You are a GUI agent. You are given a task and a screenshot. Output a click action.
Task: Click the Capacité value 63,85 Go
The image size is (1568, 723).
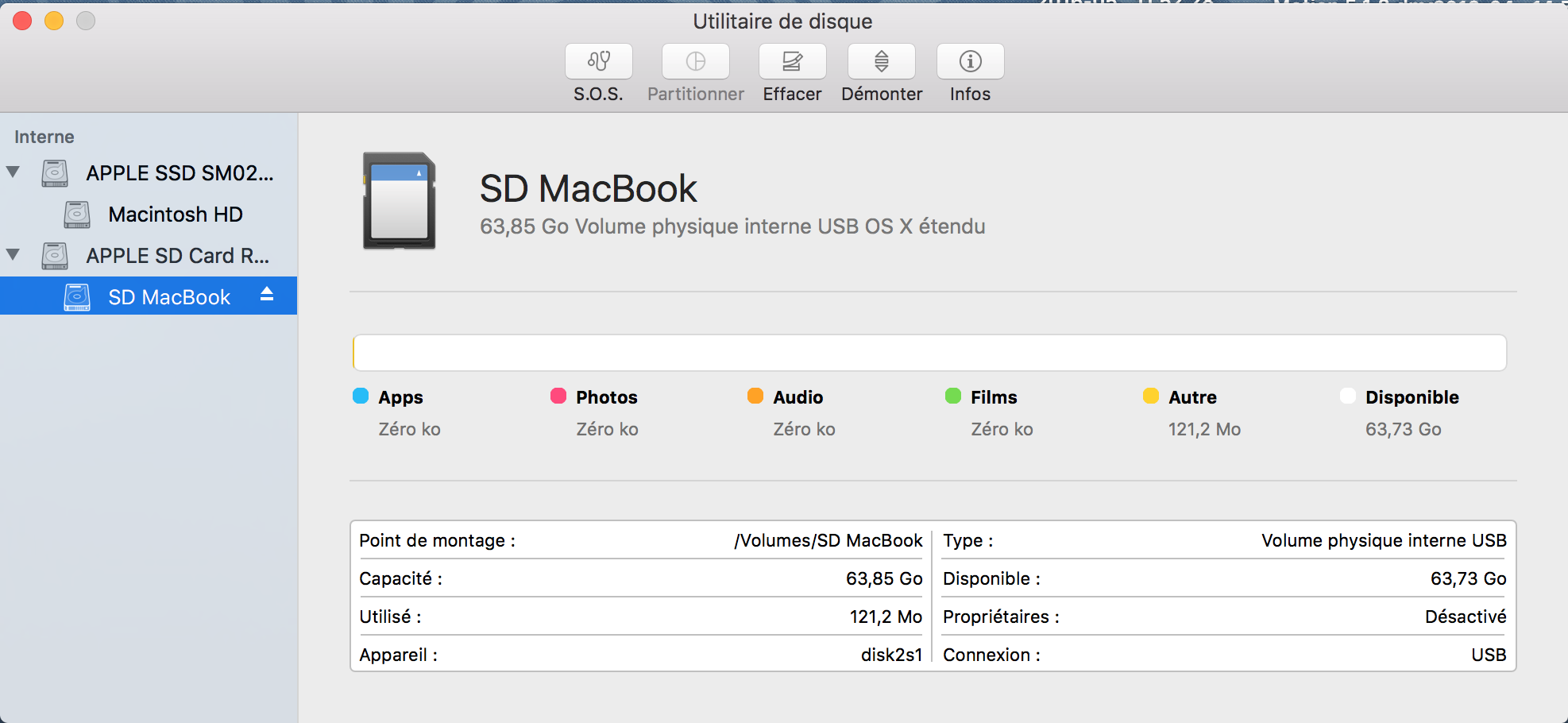coord(884,578)
